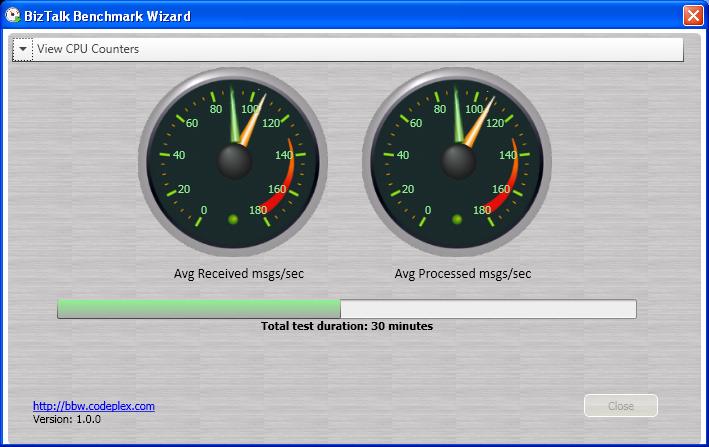Click the test duration progress bar
Viewport: 709px width, 447px height.
point(347,309)
